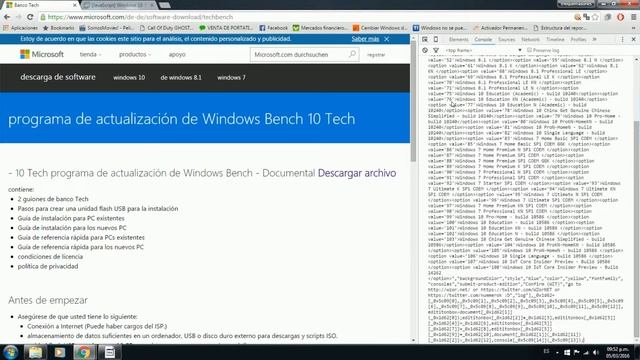This screenshot has height=360, width=640.
Task: Open the Aplicaciones bookmarks shortcut
Action: click(x=20, y=28)
